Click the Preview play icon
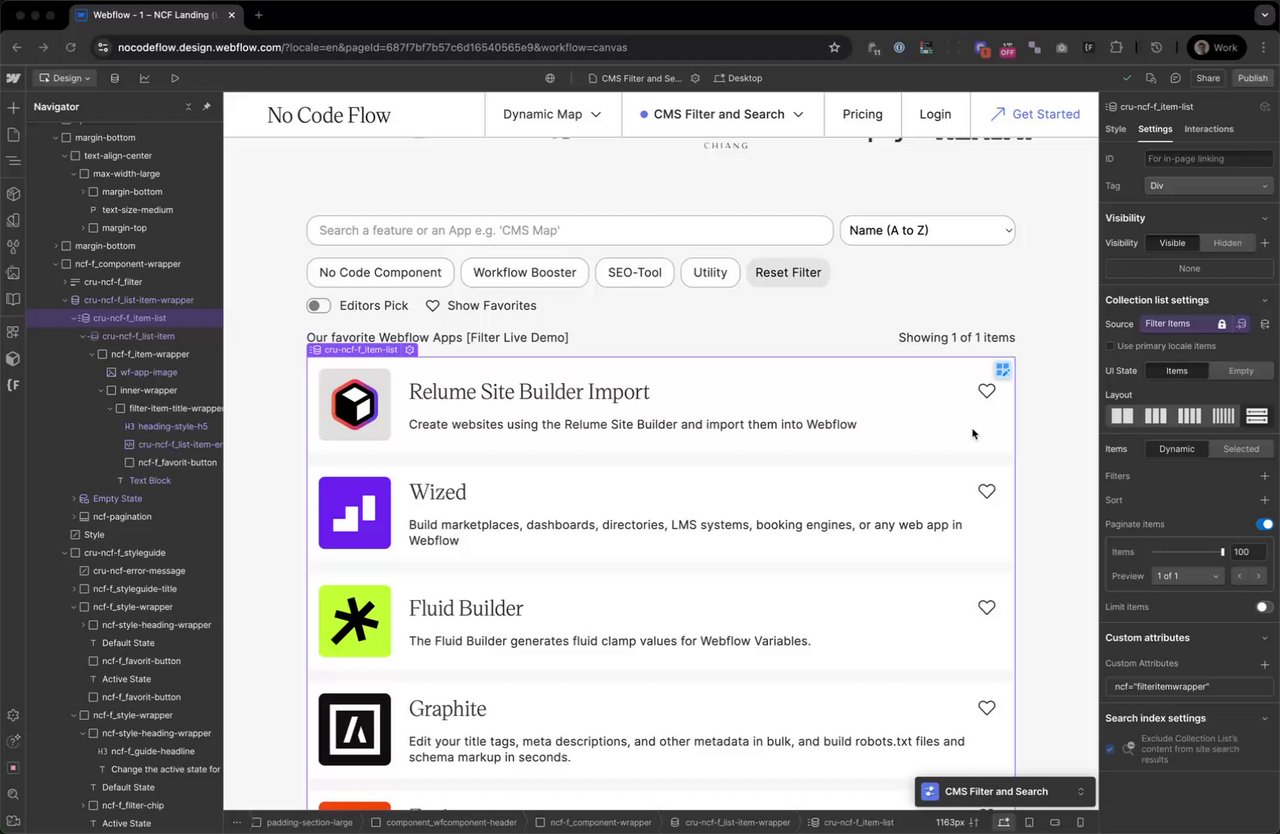The height and width of the screenshot is (834, 1280). (175, 78)
